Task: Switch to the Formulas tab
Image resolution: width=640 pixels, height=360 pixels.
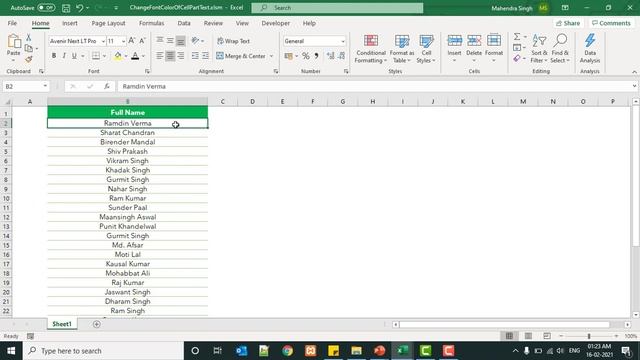Action: click(151, 23)
